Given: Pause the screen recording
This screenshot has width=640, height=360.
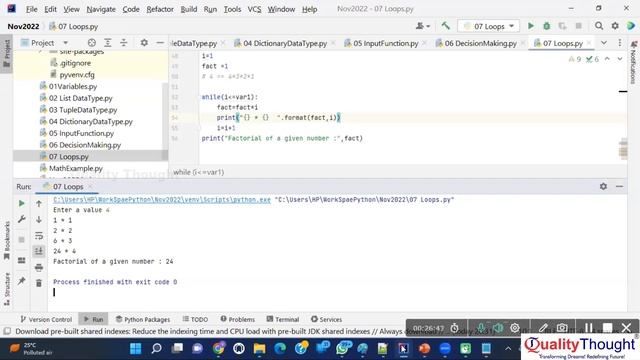Looking at the screenshot, I should tap(588, 328).
